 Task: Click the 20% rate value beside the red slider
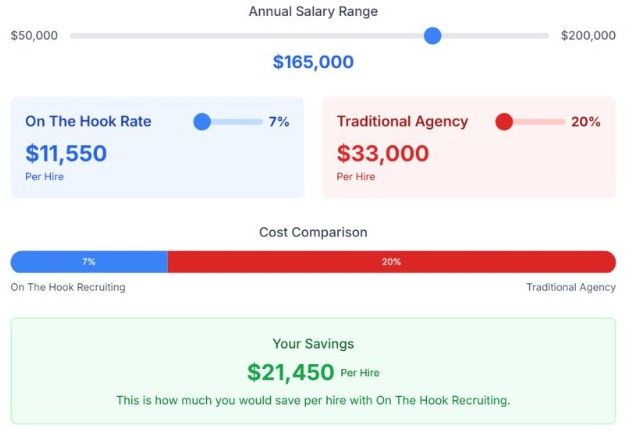[585, 122]
